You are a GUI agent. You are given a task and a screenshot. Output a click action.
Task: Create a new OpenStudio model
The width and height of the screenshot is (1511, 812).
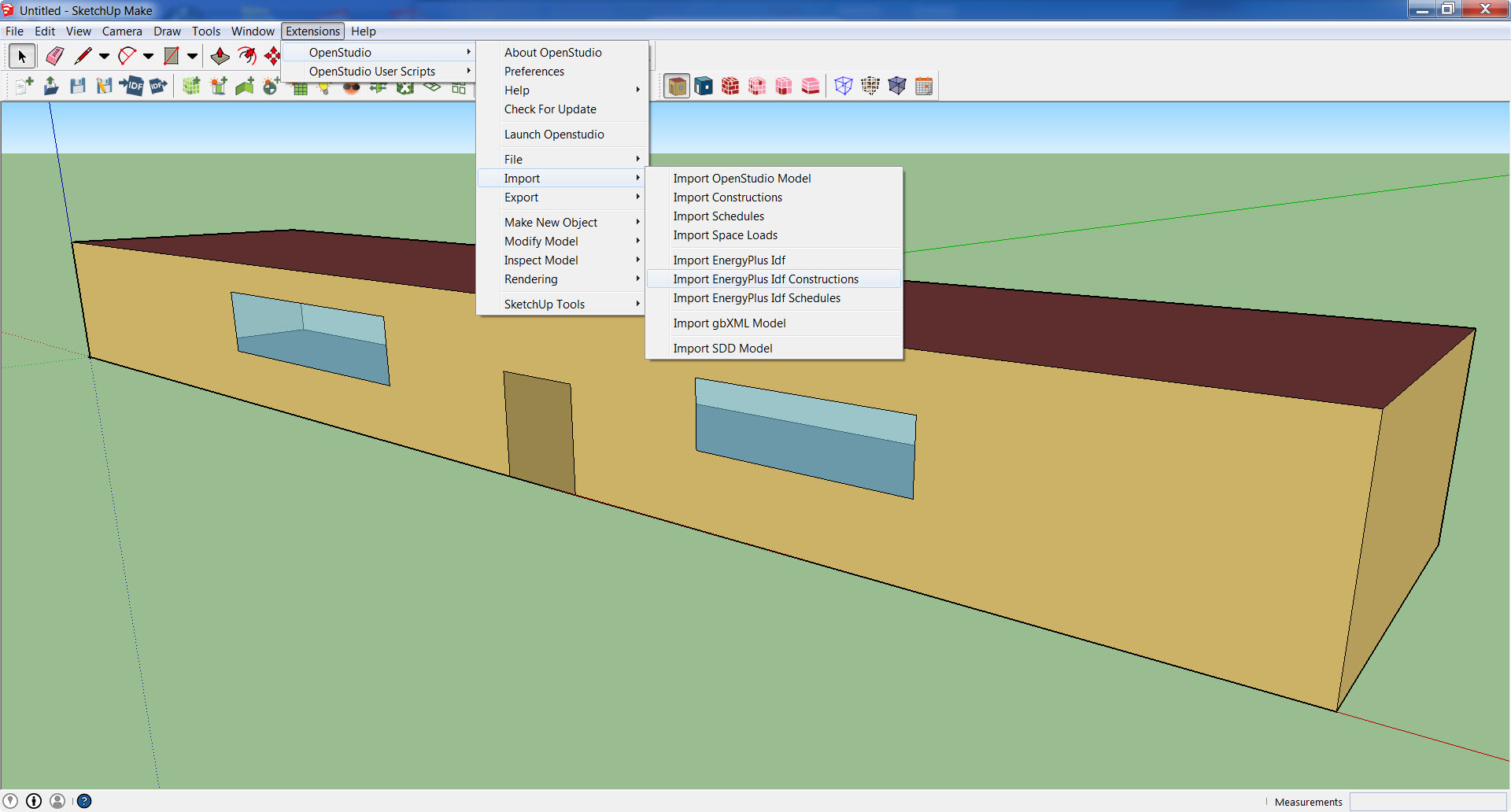[x=24, y=86]
